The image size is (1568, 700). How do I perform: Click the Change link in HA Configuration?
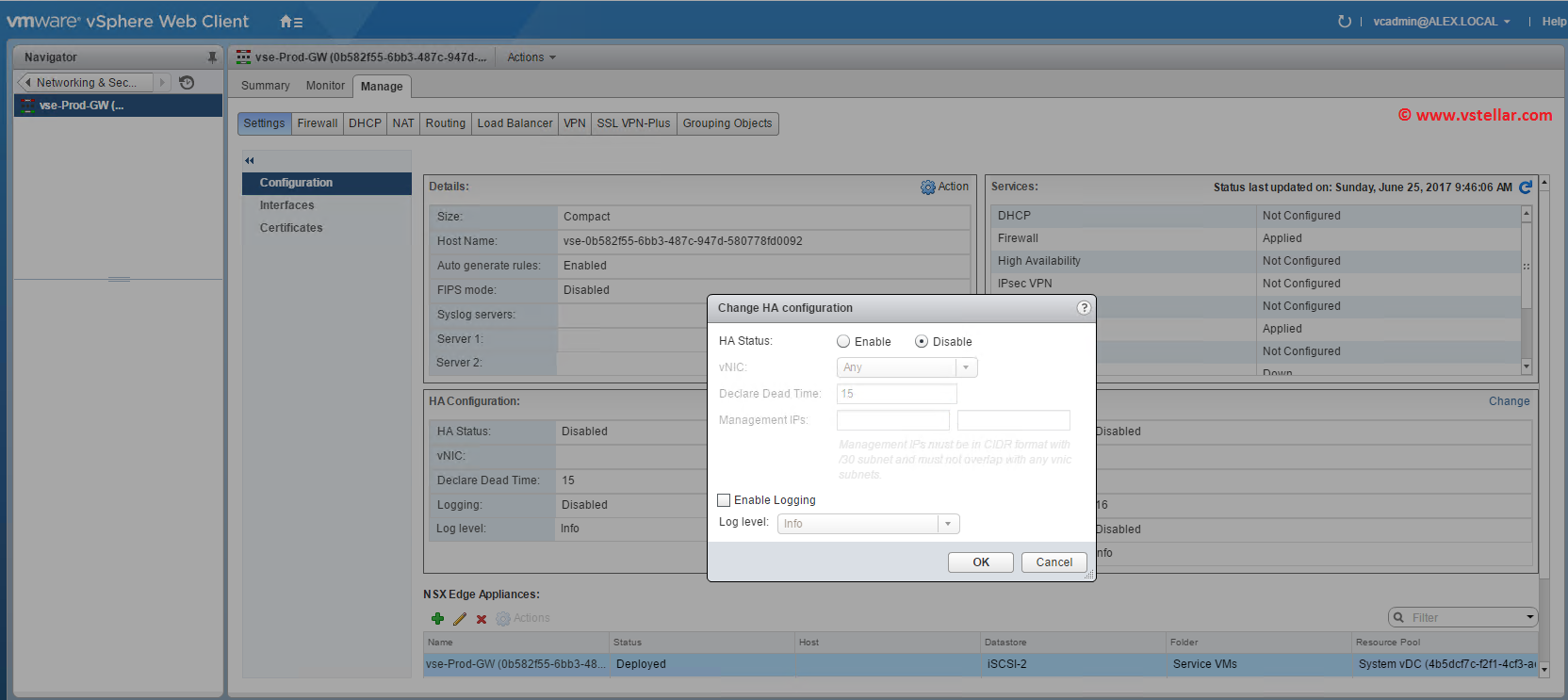point(1509,401)
